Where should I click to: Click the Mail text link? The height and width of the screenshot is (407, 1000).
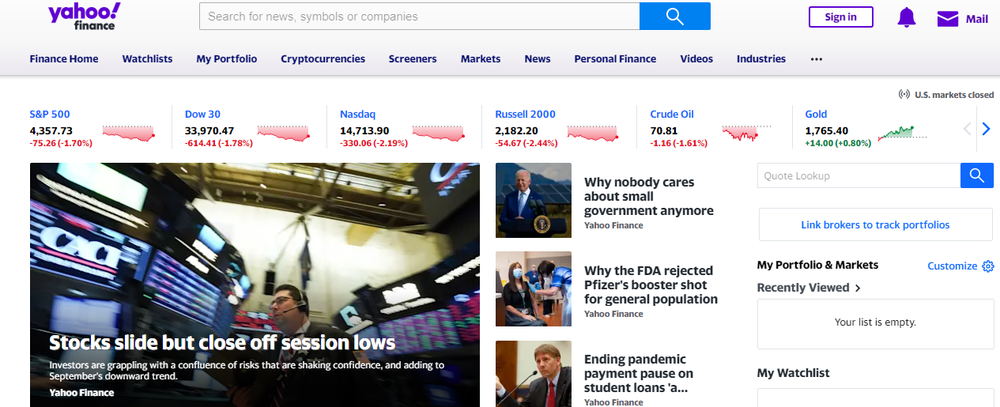(x=976, y=19)
